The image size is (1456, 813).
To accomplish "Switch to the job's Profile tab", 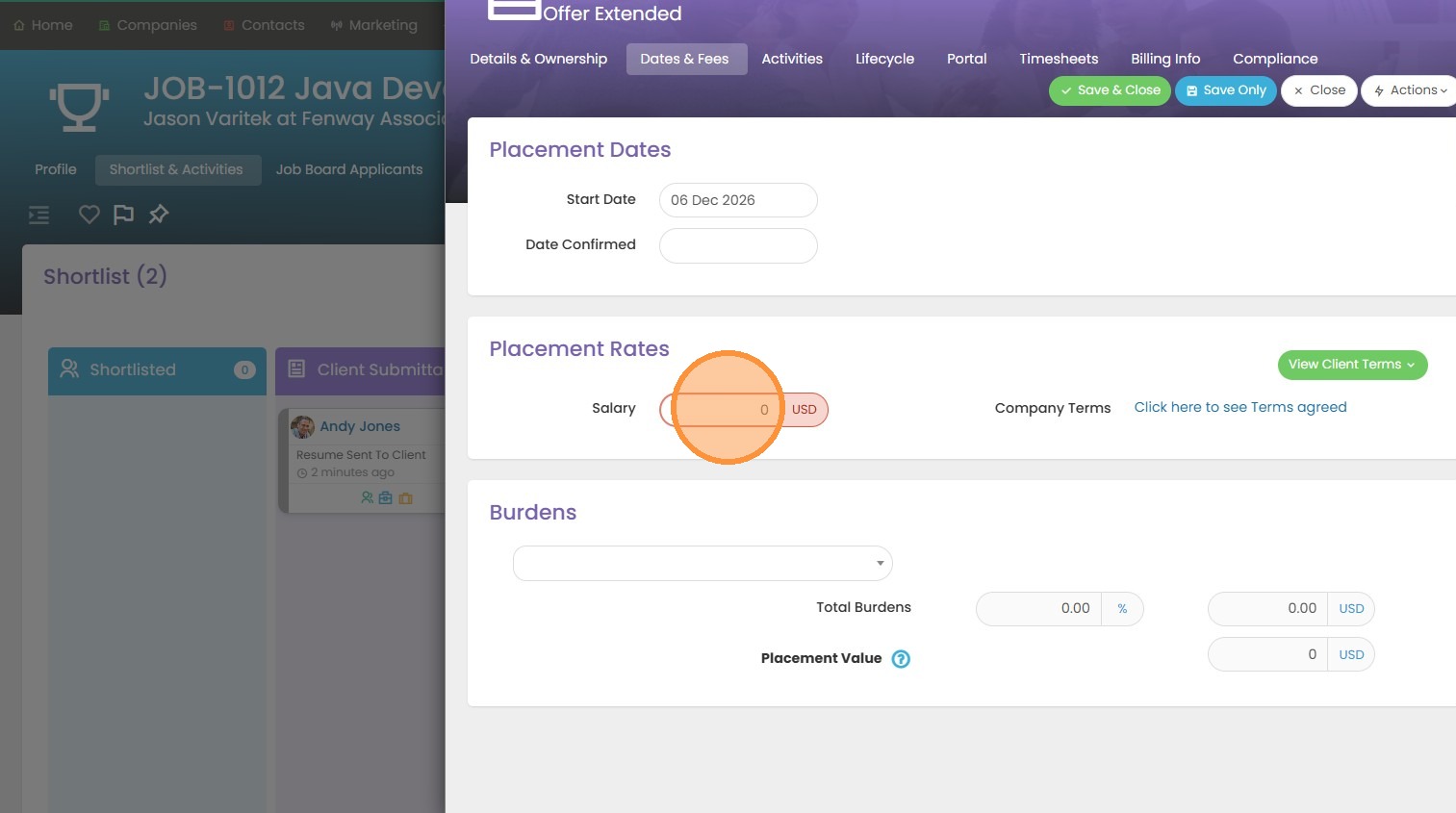I will pos(56,169).
